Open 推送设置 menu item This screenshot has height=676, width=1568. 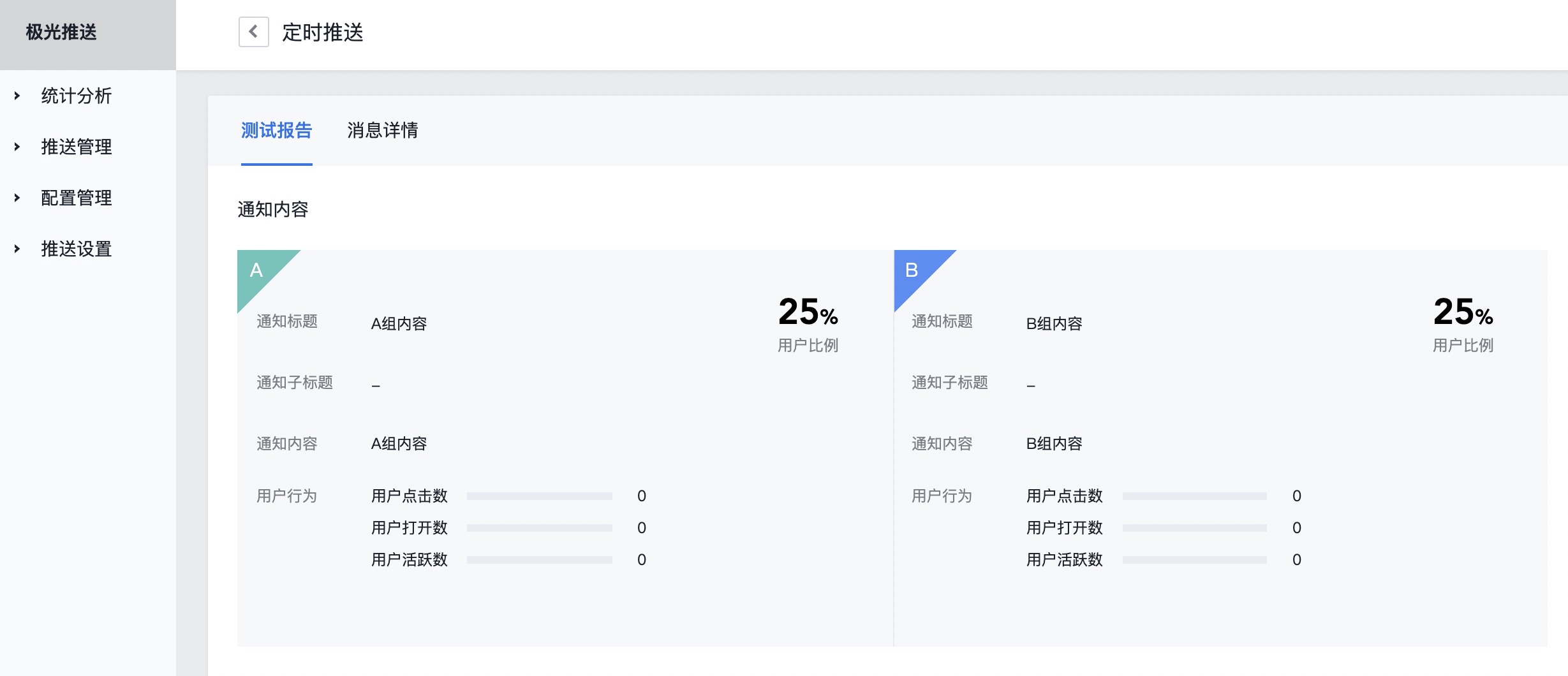point(77,249)
